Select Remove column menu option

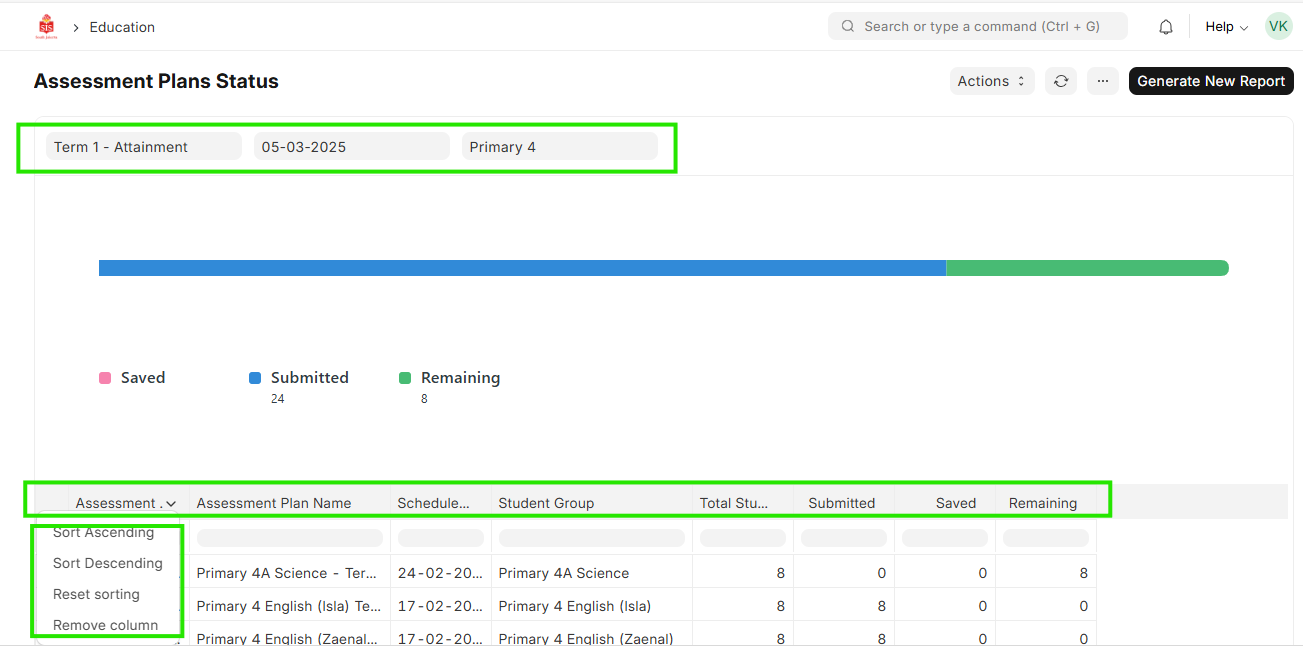[105, 625]
